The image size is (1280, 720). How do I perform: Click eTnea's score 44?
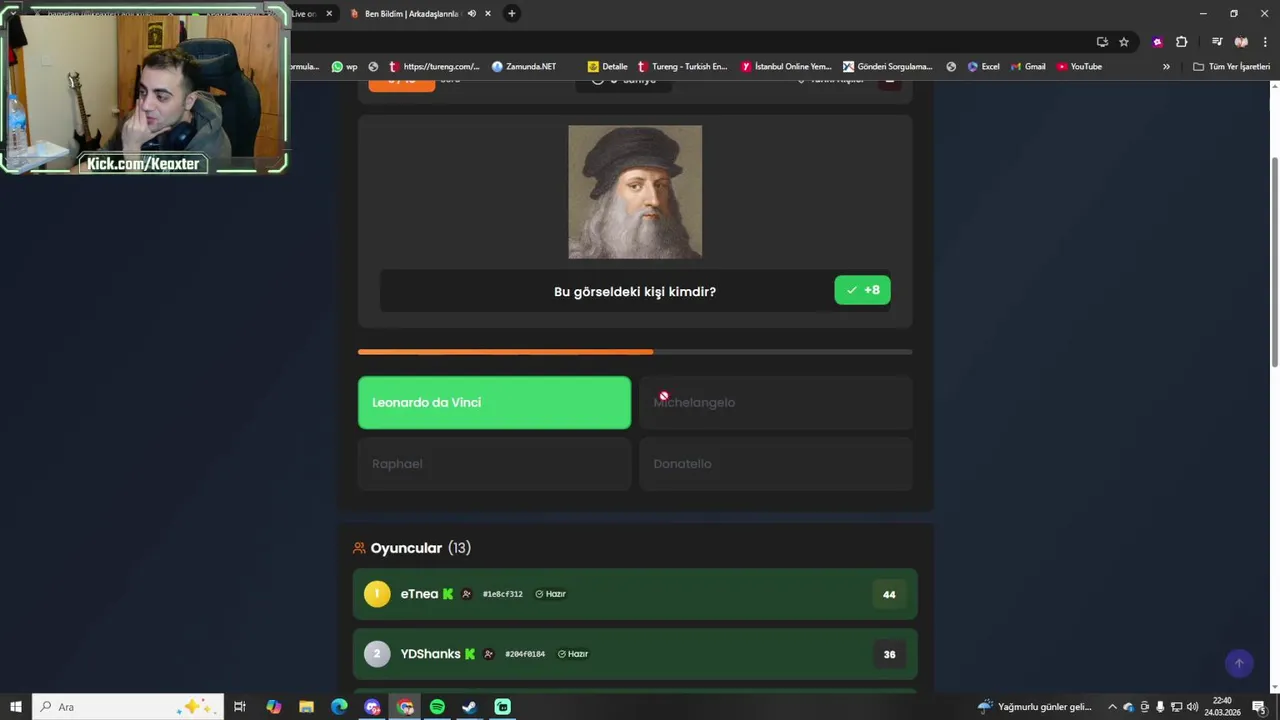pos(889,594)
